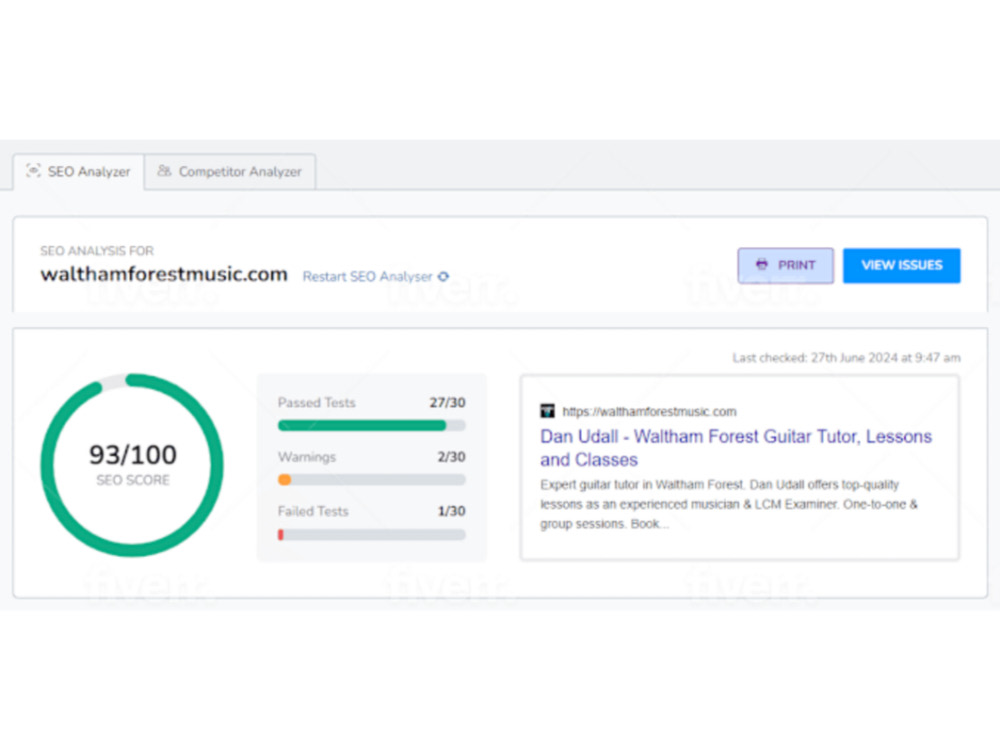Image resolution: width=1000 pixels, height=750 pixels.
Task: Click the Warnings label
Action: click(307, 457)
